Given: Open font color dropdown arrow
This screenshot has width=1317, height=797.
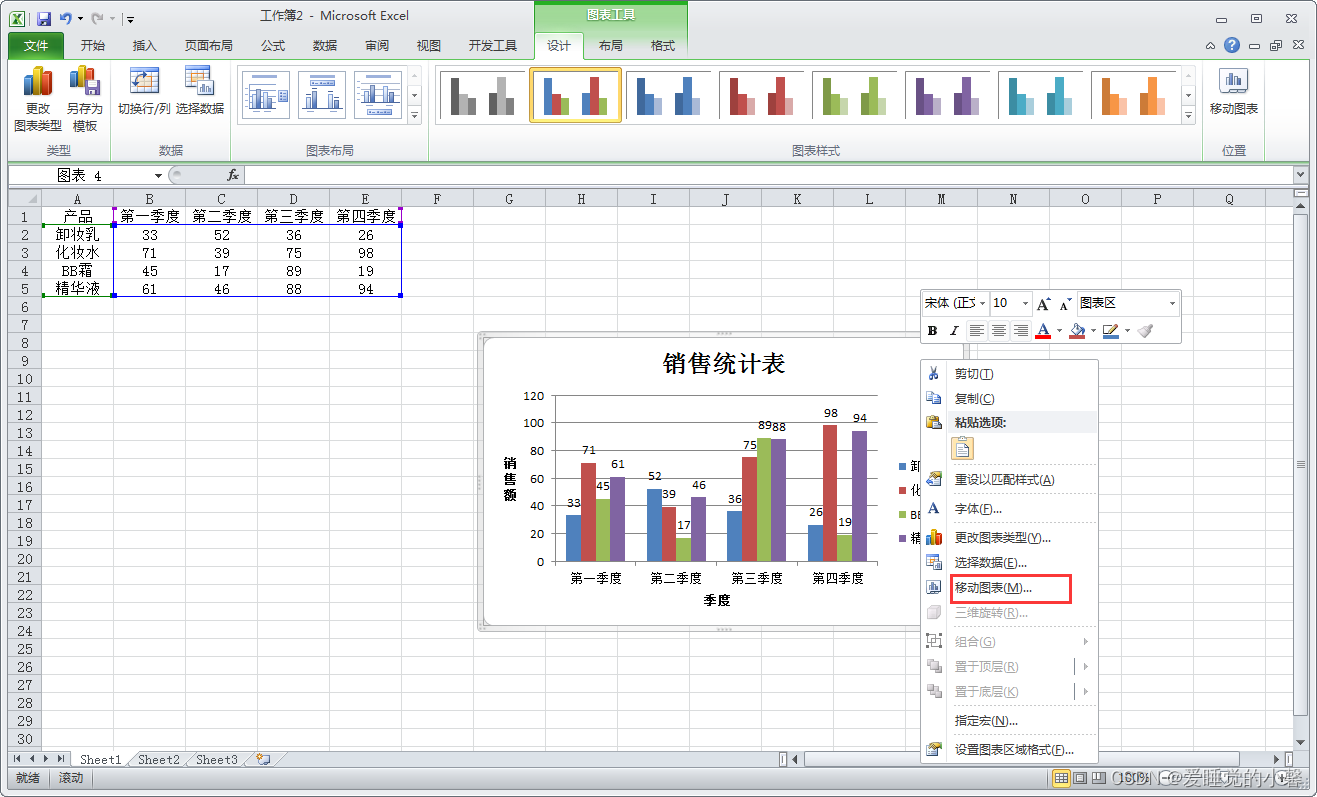Looking at the screenshot, I should pos(1059,330).
